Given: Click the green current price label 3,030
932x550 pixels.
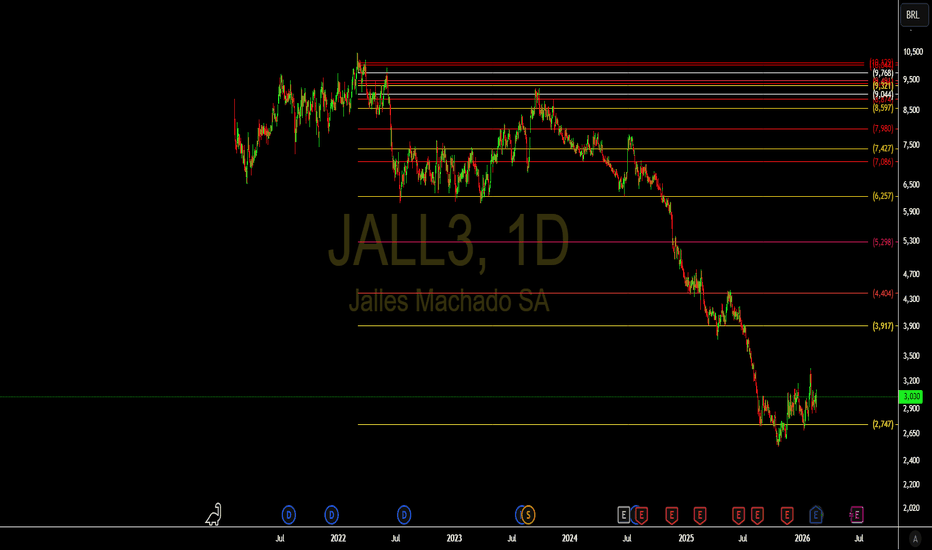Looking at the screenshot, I should pyautogui.click(x=912, y=397).
